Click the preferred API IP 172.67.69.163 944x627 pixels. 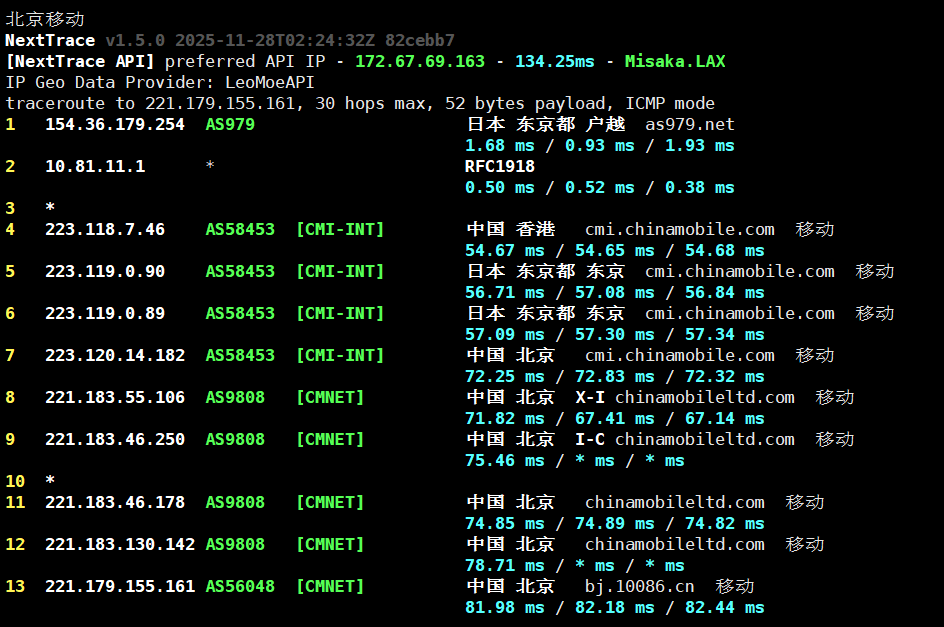[x=420, y=61]
